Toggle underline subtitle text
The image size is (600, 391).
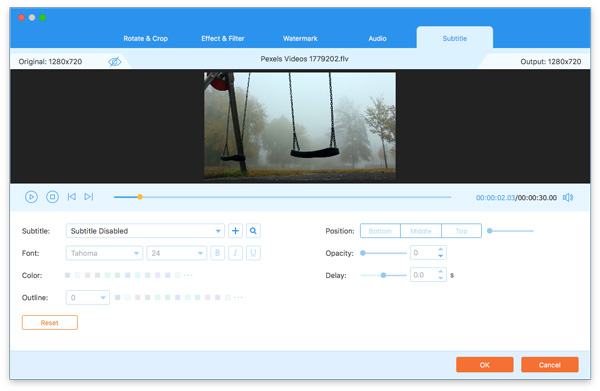(x=253, y=253)
